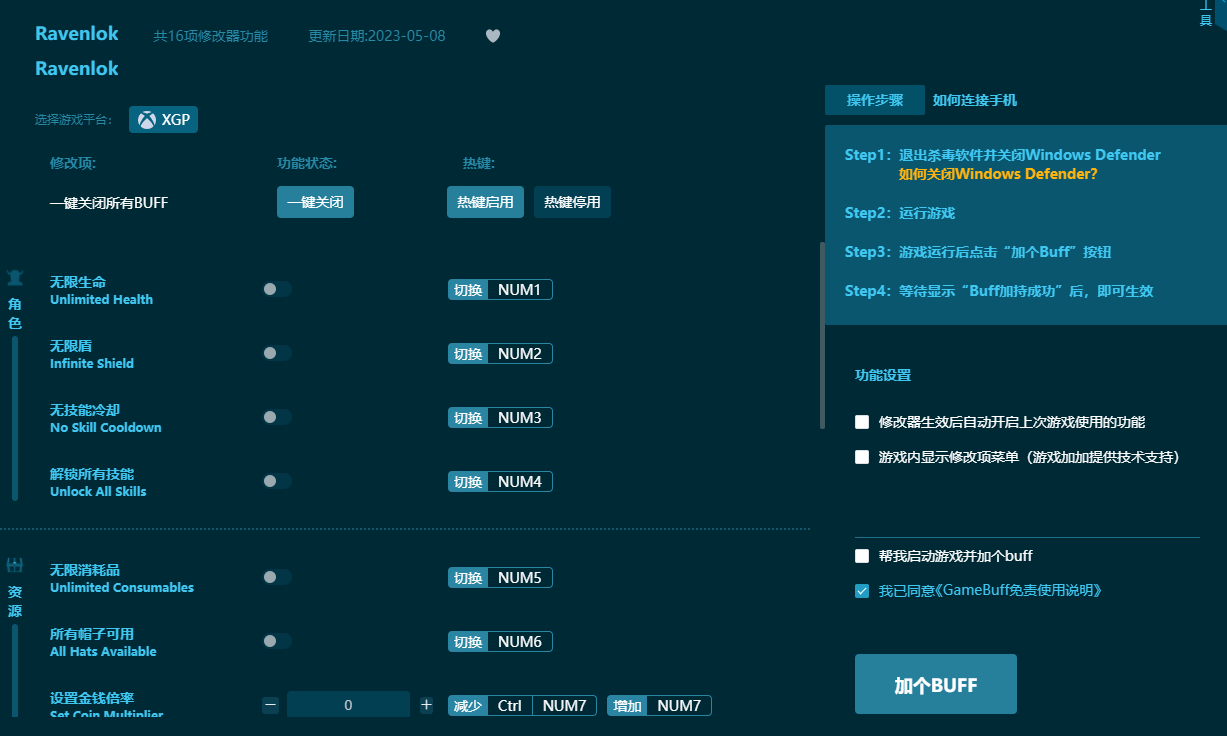Select the XGP Xbox platform icon
The image size is (1227, 736).
click(147, 120)
